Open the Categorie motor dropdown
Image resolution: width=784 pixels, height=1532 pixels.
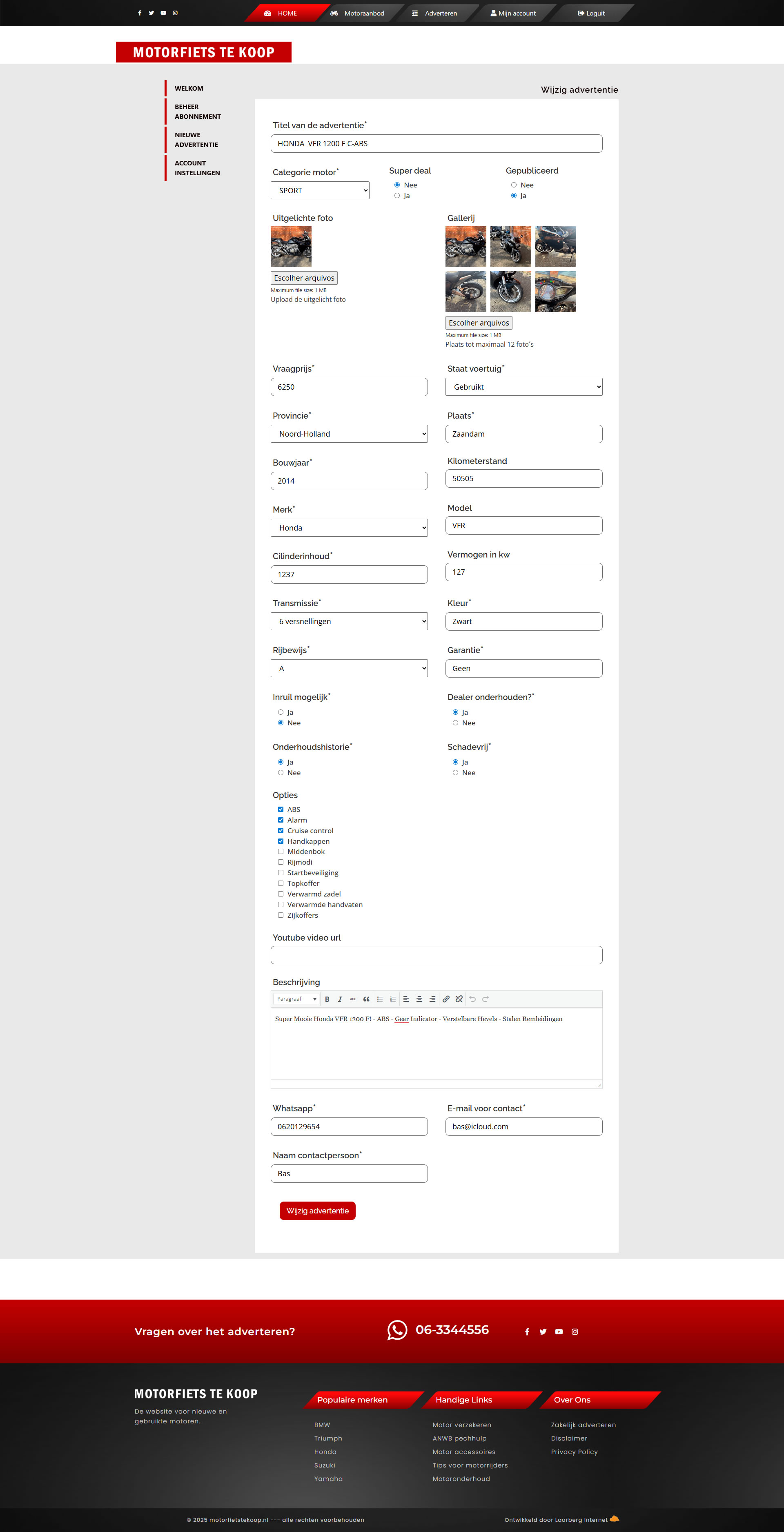tap(320, 190)
